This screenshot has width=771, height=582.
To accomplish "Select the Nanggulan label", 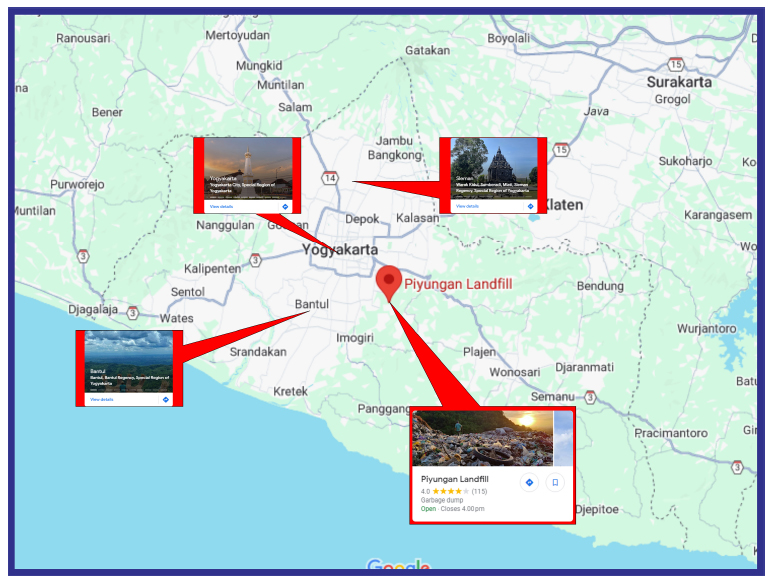I will (x=225, y=226).
